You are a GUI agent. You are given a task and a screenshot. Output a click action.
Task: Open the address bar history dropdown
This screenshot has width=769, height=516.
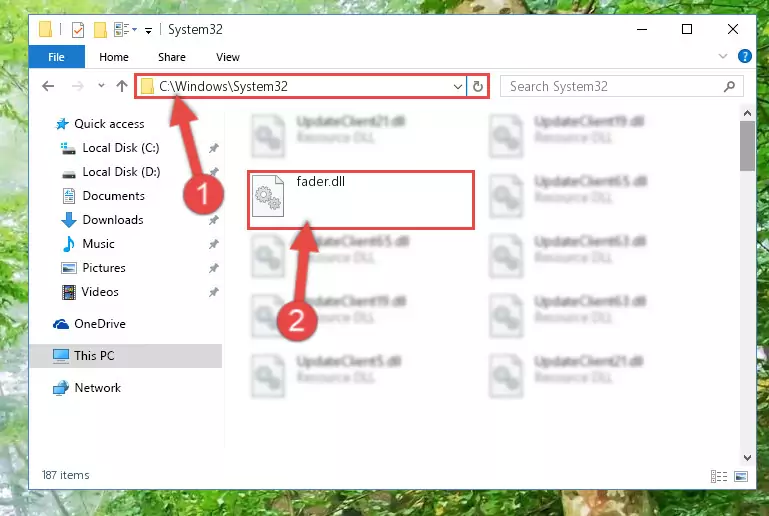[x=458, y=87]
